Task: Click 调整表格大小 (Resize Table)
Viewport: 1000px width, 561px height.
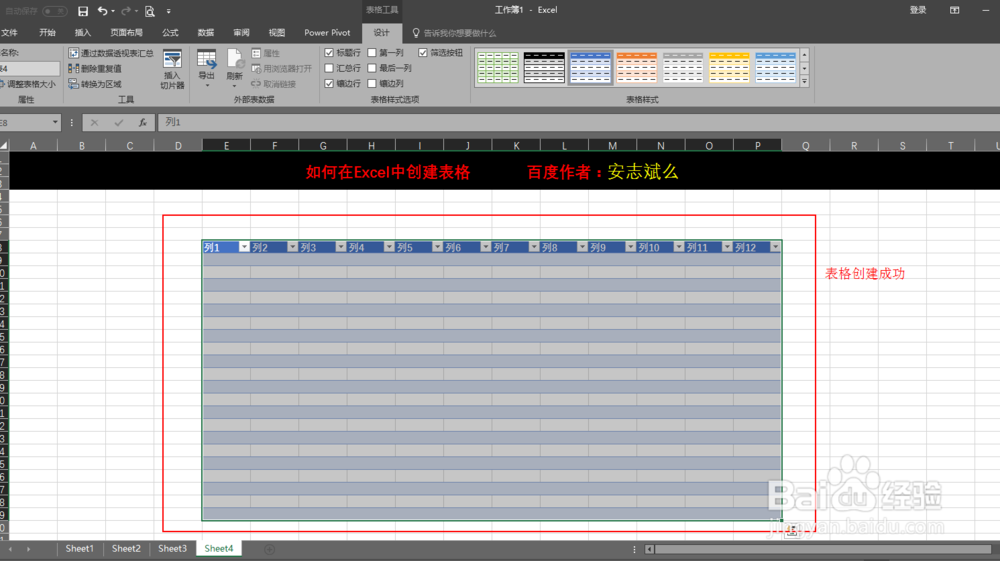Action: (28, 84)
